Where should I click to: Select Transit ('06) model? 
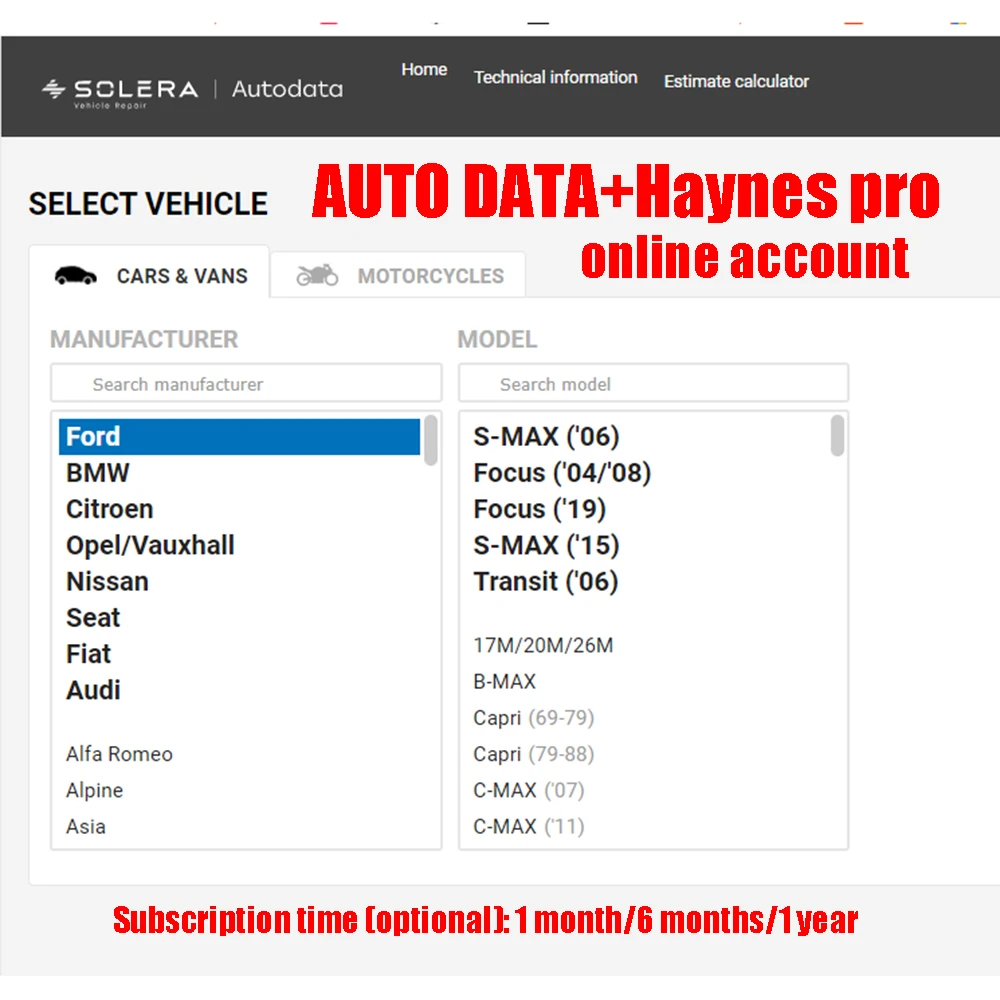click(x=546, y=581)
